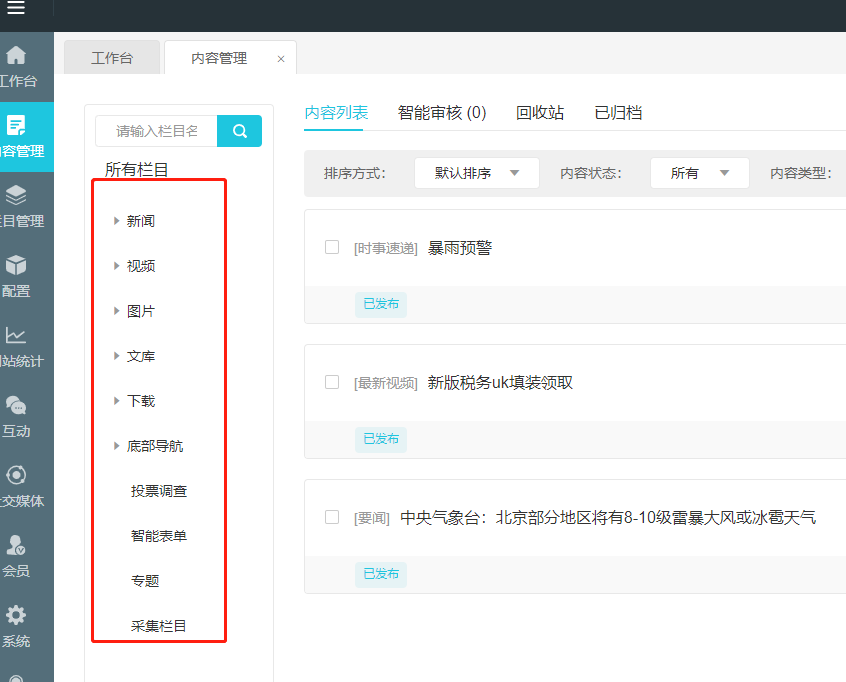The image size is (846, 682).
Task: Open the 暴雨预警 article title
Action: click(460, 248)
